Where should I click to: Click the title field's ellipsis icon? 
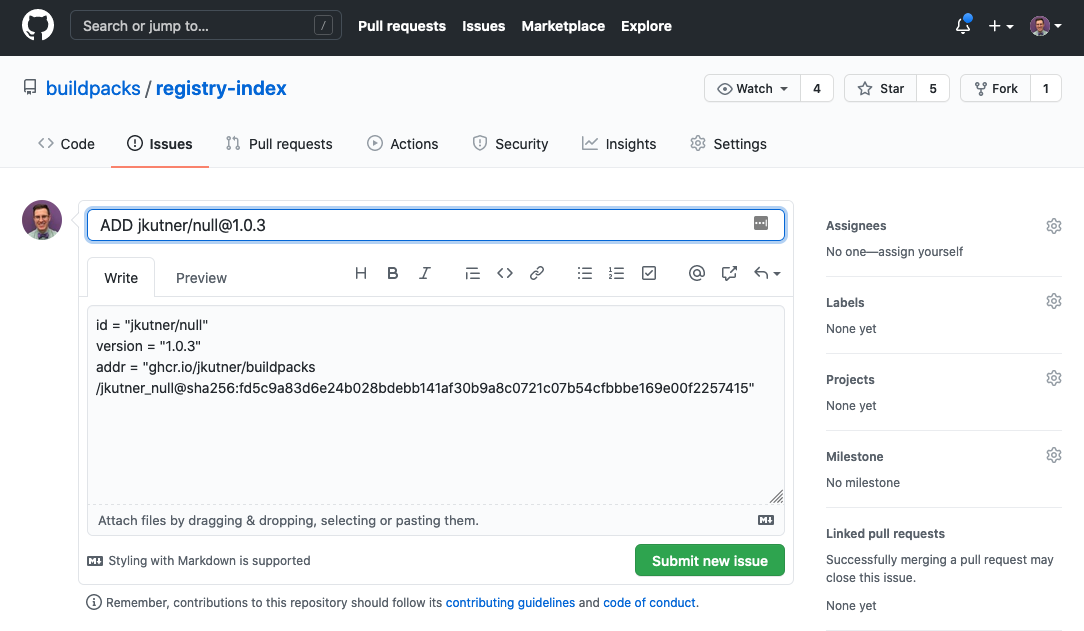[x=760, y=223]
